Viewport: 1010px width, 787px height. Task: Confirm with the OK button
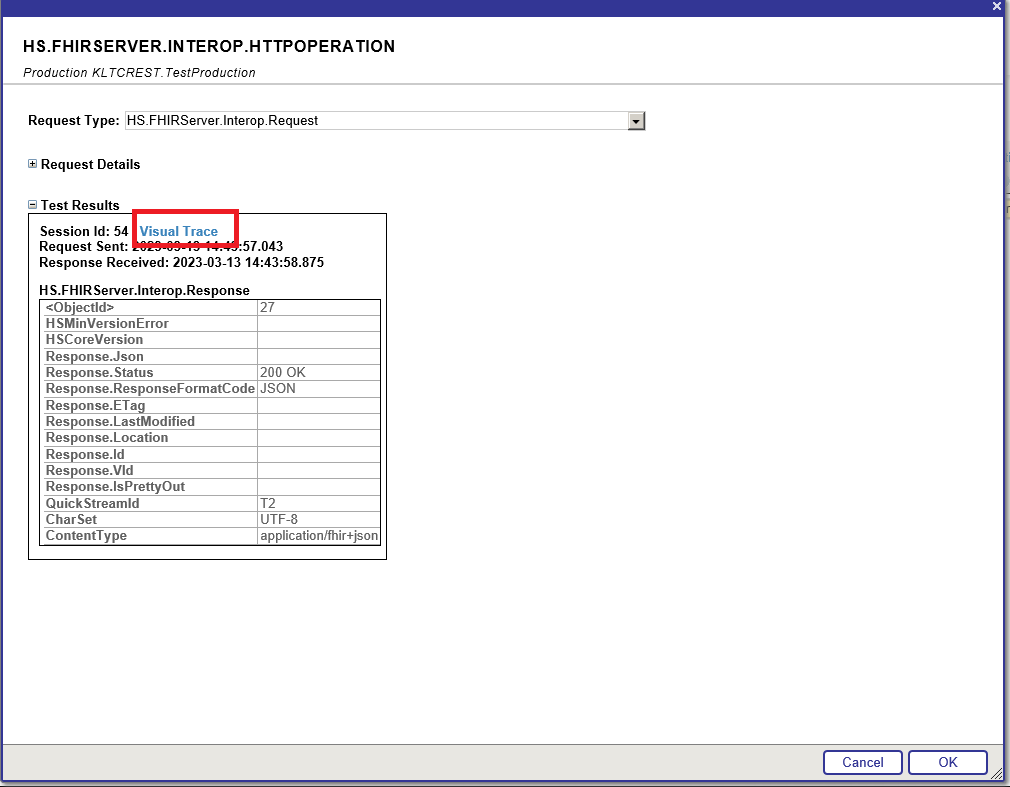(x=947, y=762)
